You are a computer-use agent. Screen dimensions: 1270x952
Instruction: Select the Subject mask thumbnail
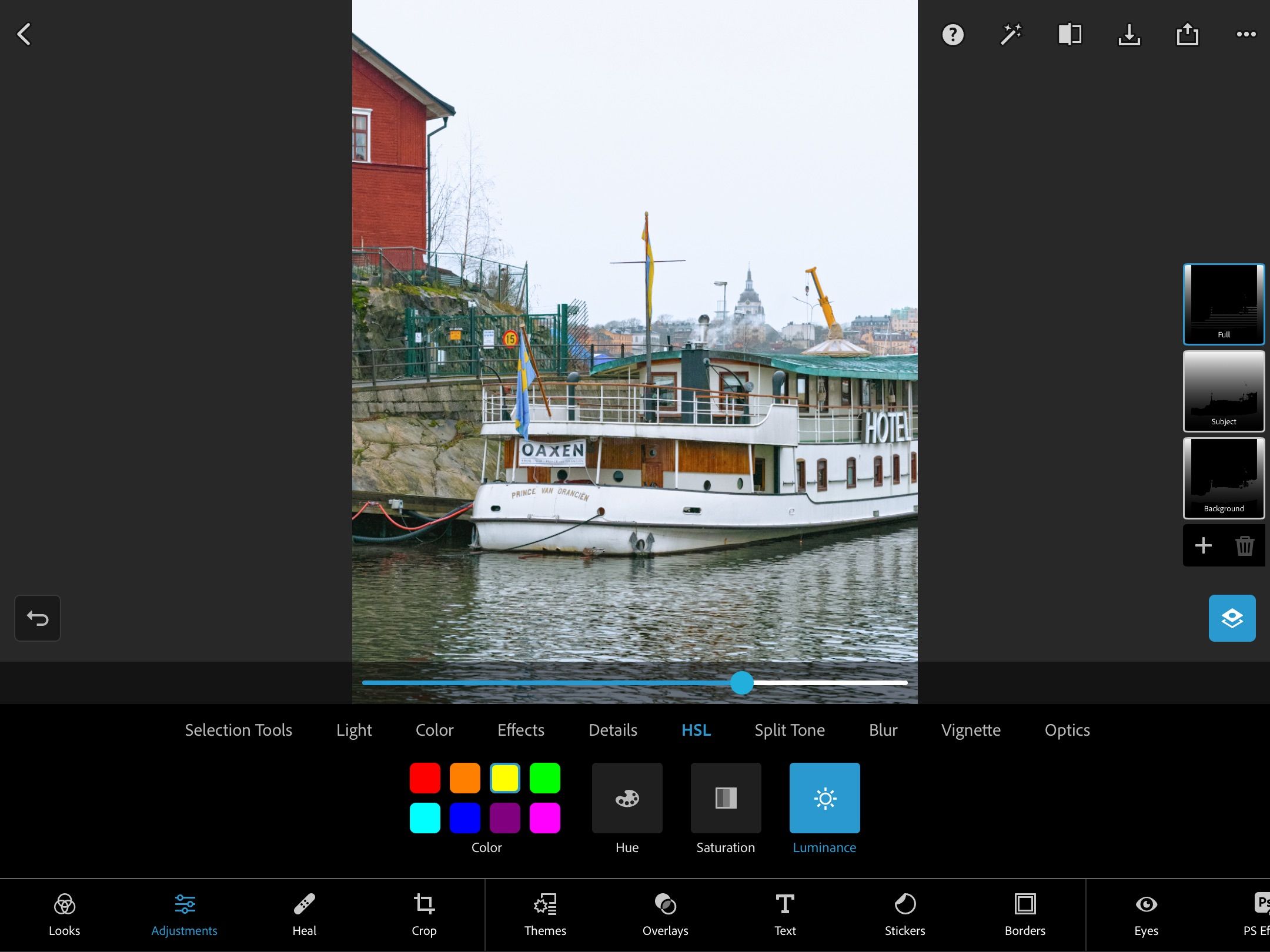pyautogui.click(x=1224, y=391)
